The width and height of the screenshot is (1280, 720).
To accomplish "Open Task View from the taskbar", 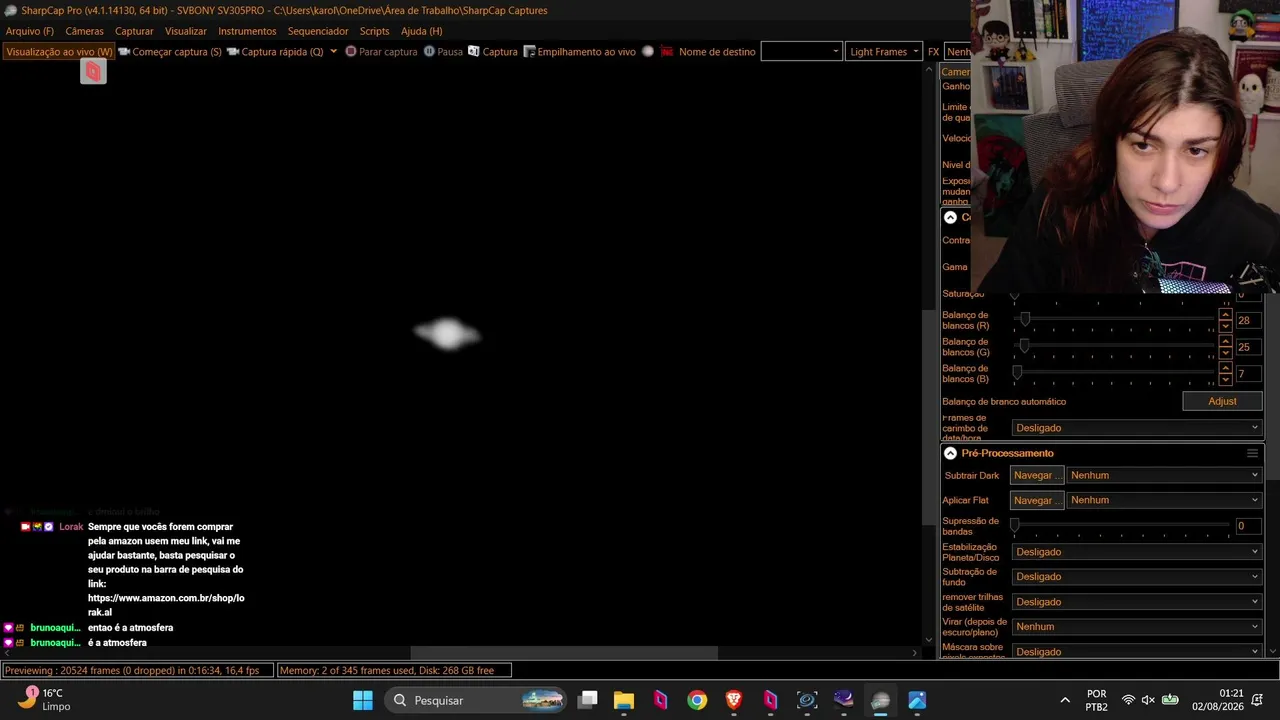I will [587, 700].
